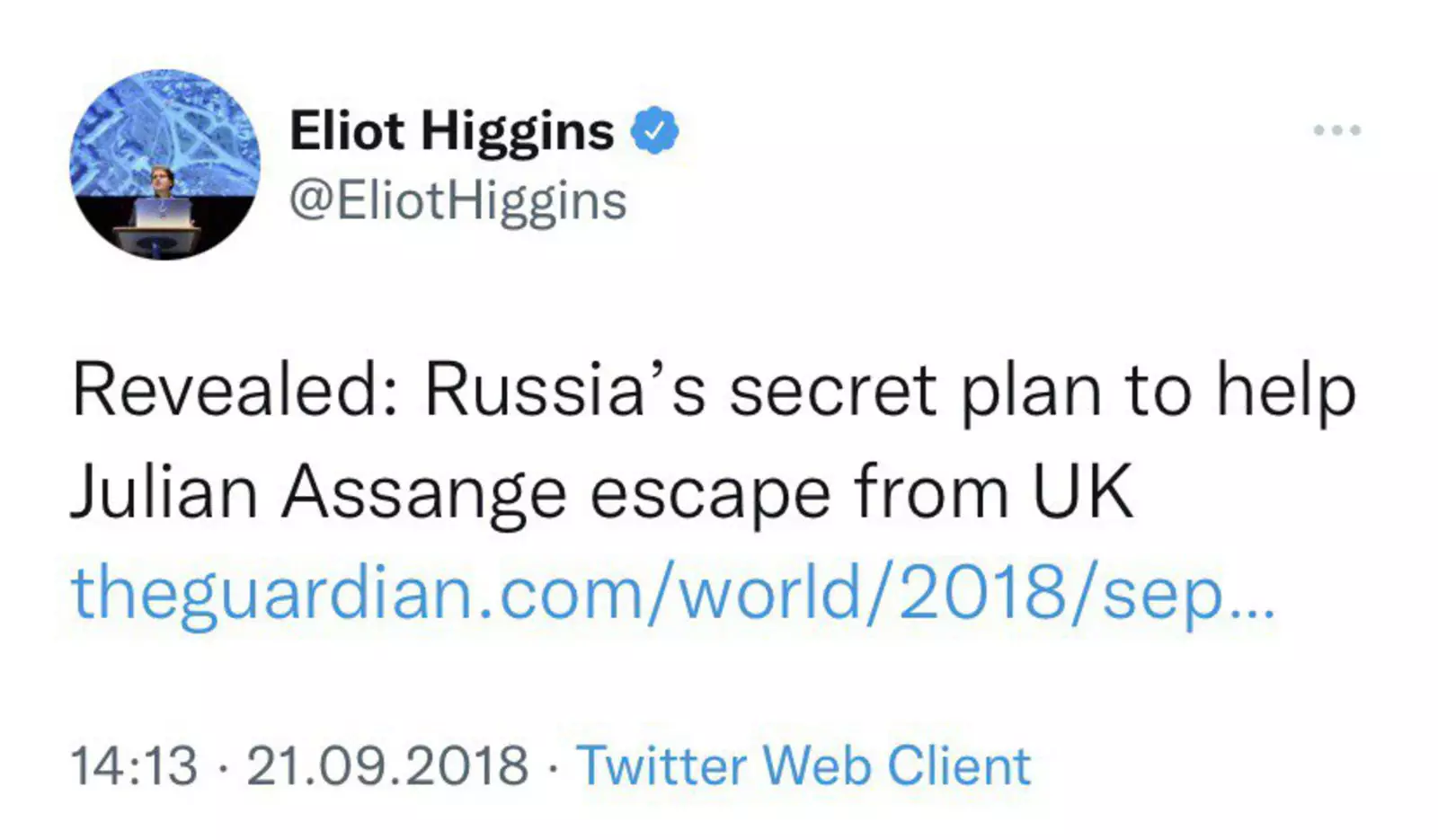Image resolution: width=1438 pixels, height=840 pixels.
Task: Open the @EliotHiggins handle link
Action: (457, 200)
